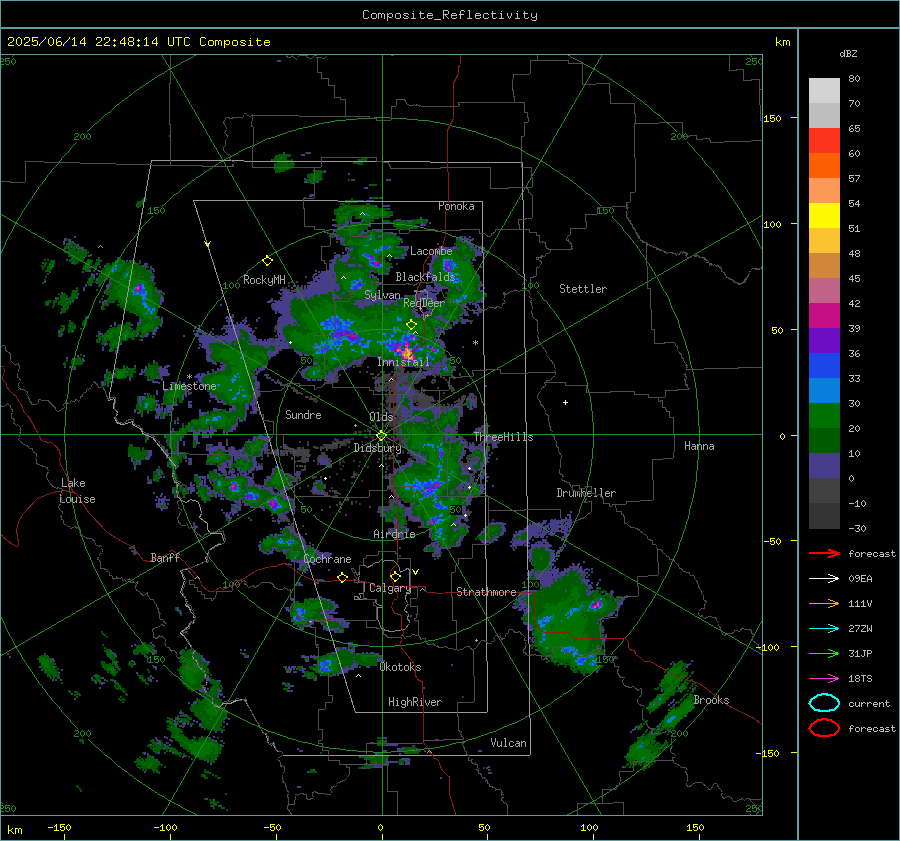Click the 18TS legend label
900x841 pixels.
click(x=860, y=679)
